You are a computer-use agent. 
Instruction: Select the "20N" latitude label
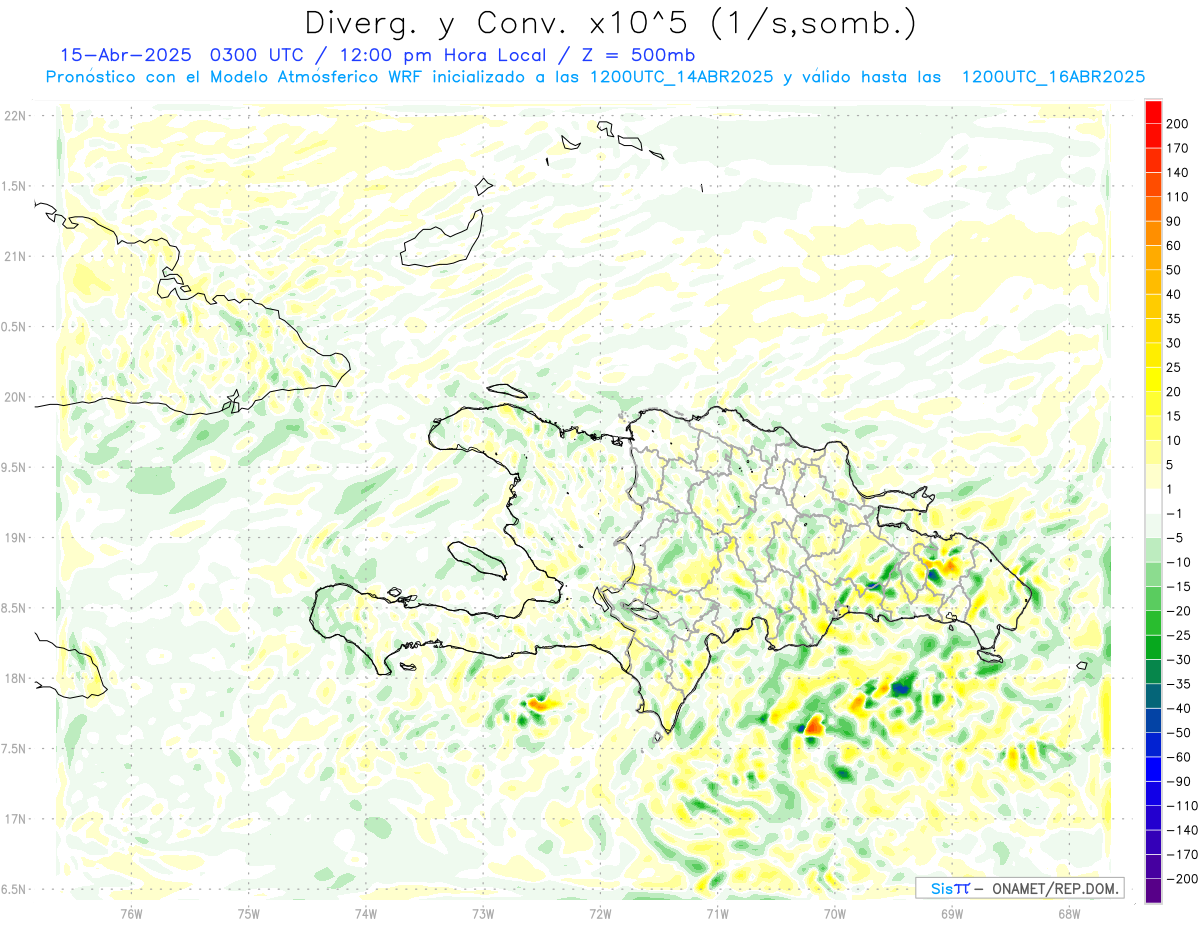14,397
